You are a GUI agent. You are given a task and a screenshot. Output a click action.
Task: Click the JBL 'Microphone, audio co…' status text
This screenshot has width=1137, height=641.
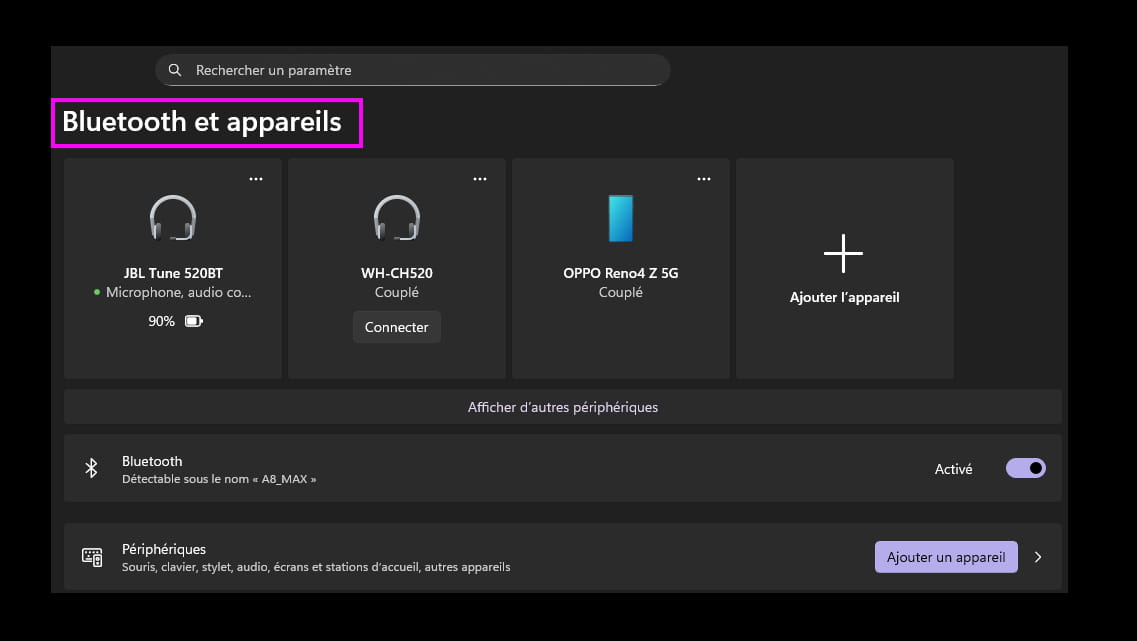[x=179, y=293]
